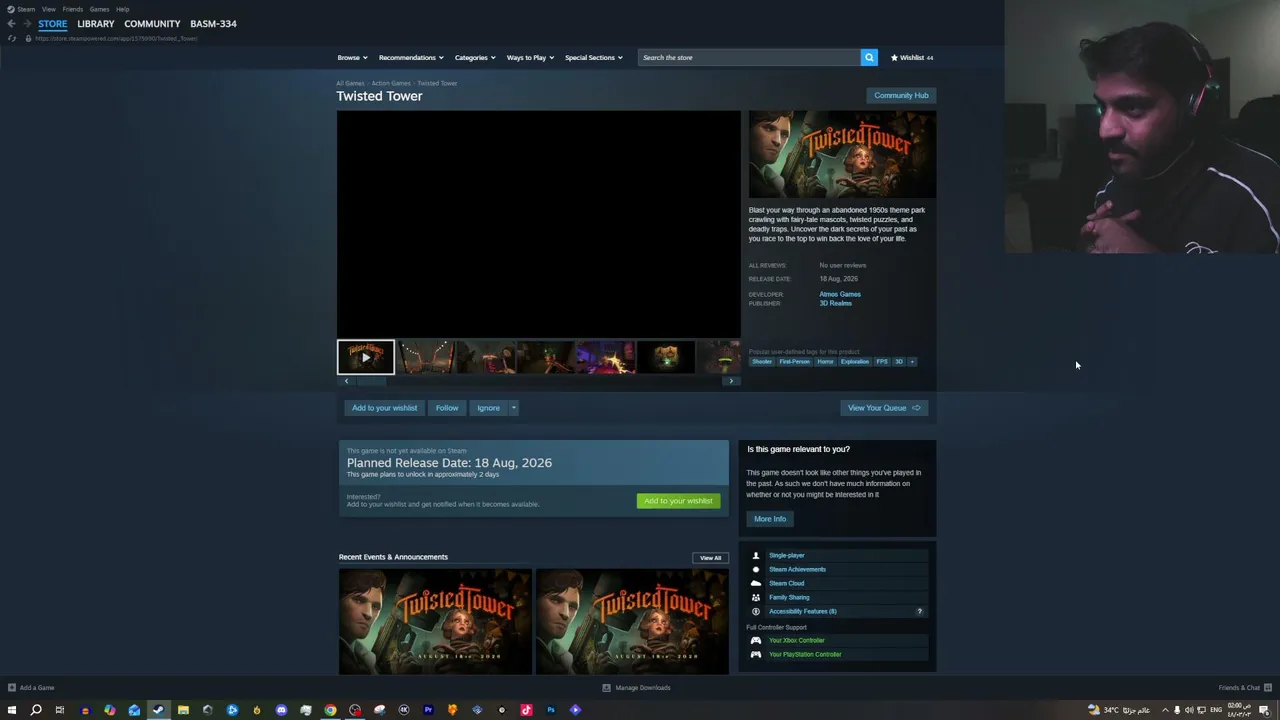The width and height of the screenshot is (1280, 720).
Task: Click the network tray icon
Action: coord(1202,710)
